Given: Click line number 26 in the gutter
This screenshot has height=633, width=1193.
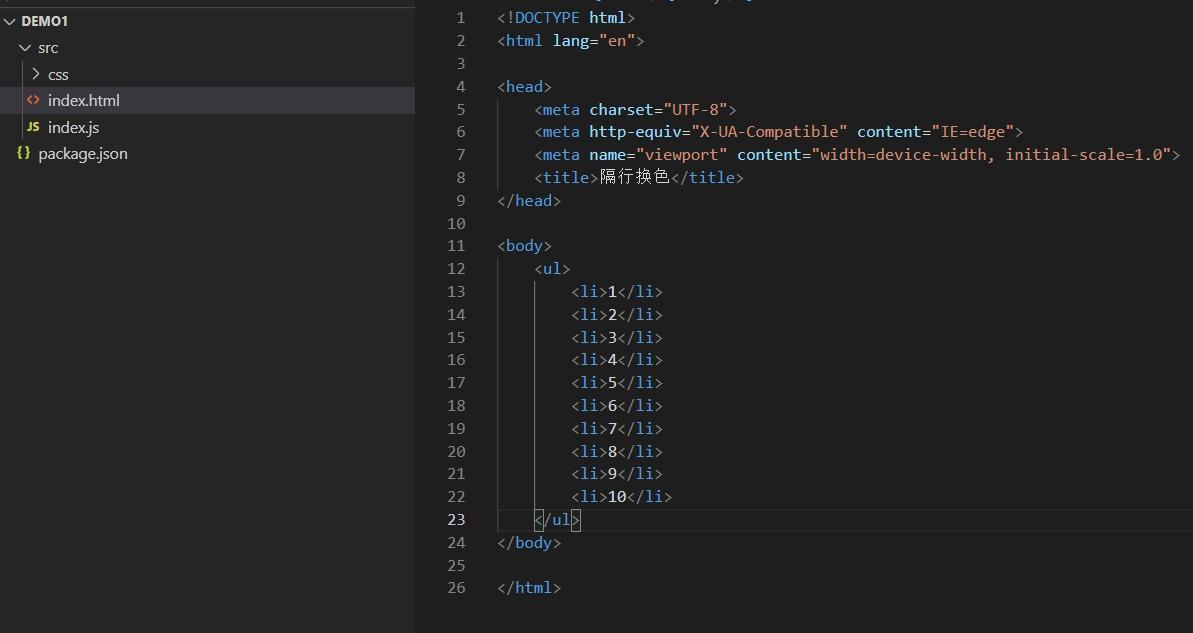Looking at the screenshot, I should (456, 587).
